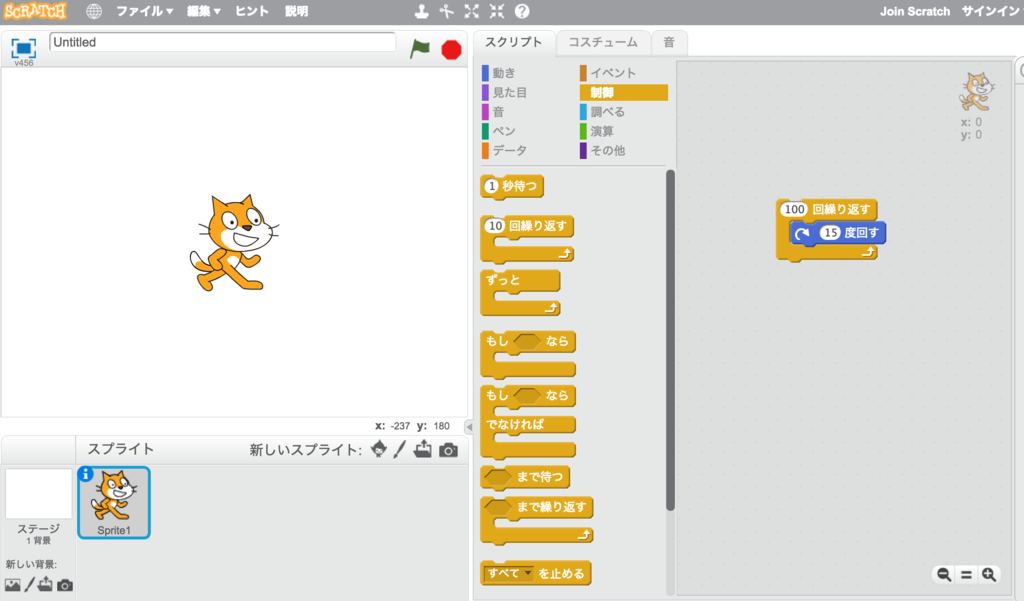Upload sprite from file
Viewport: 1024px width, 601px height.
423,449
